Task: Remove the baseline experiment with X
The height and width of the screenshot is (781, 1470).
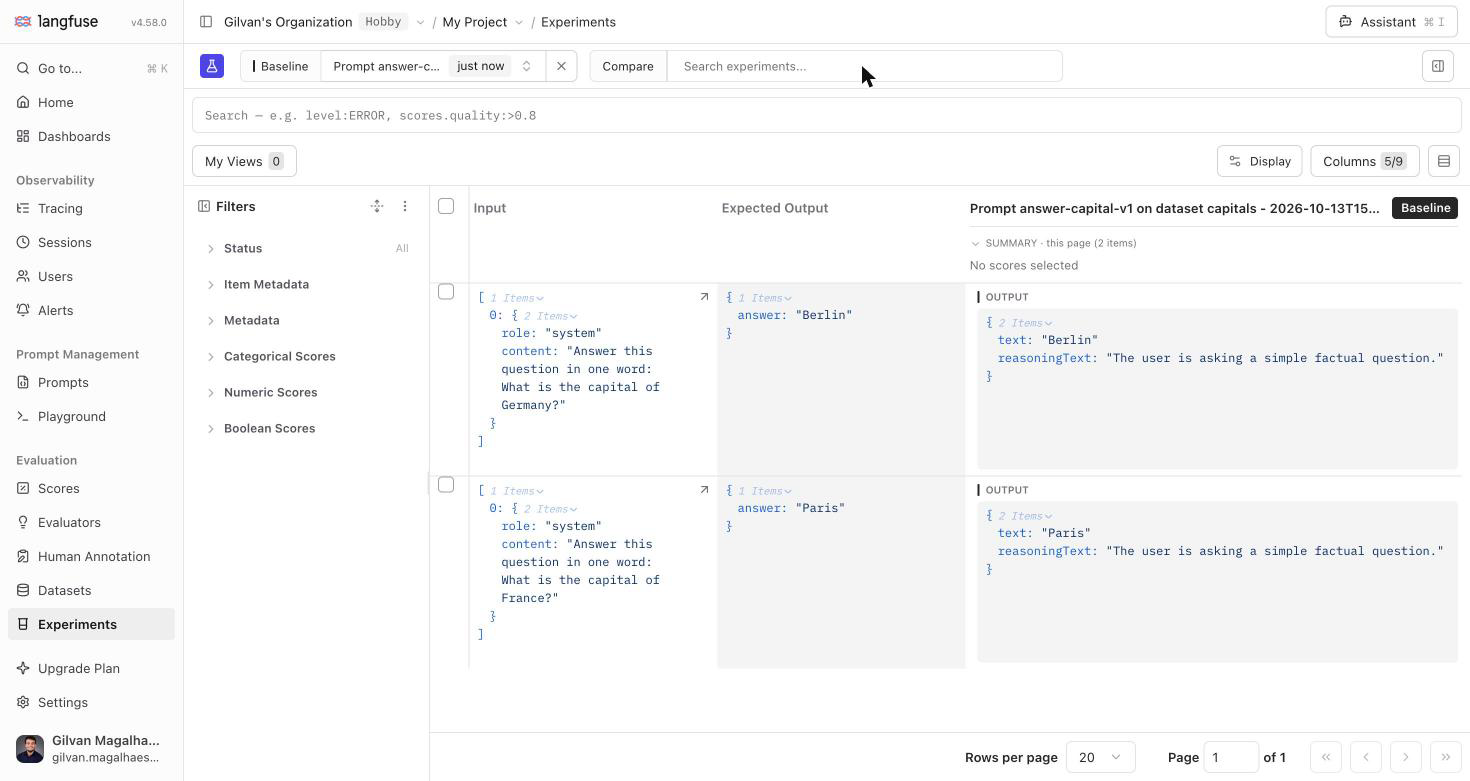Action: click(561, 66)
